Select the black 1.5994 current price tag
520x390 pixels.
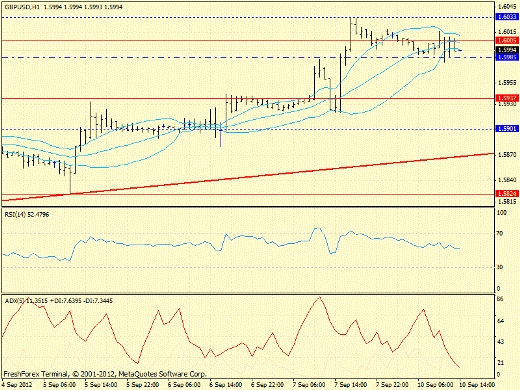pyautogui.click(x=507, y=50)
